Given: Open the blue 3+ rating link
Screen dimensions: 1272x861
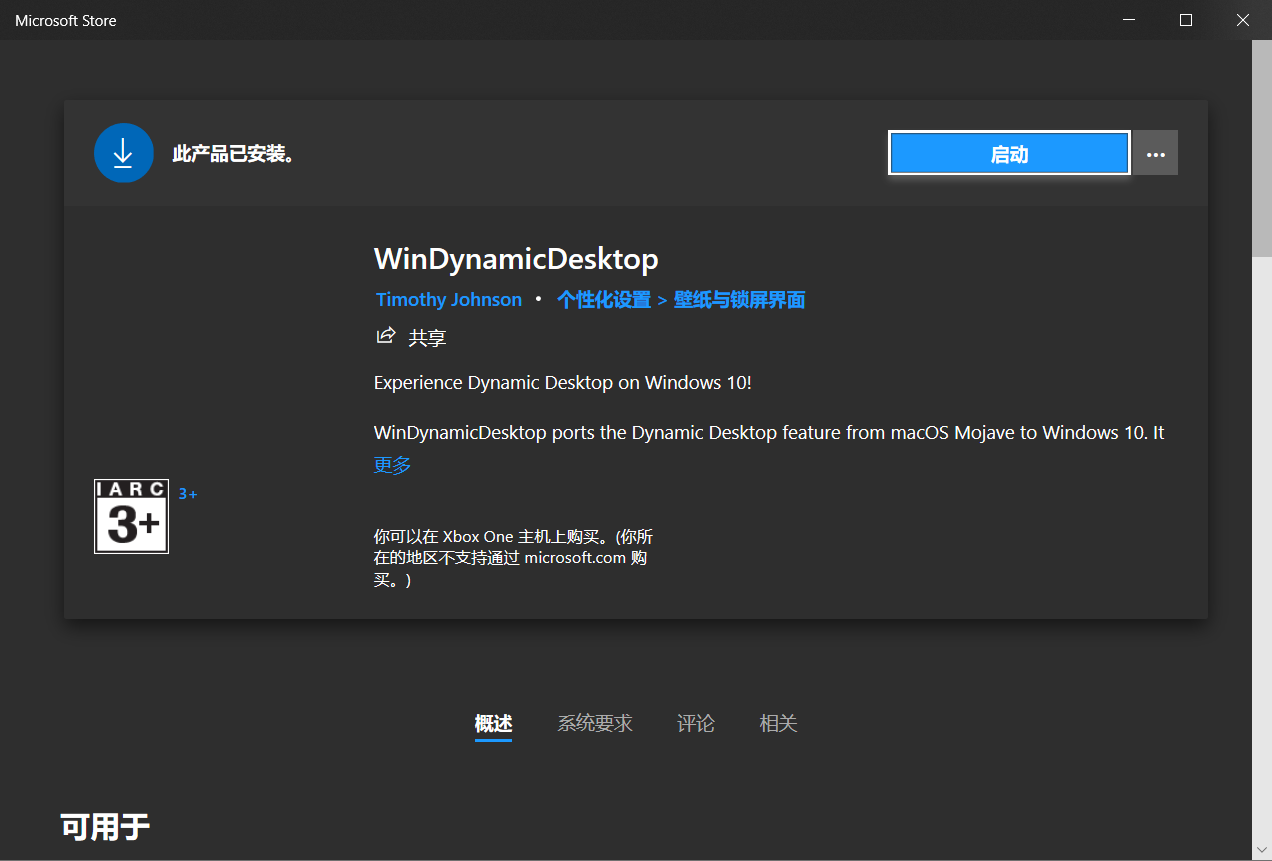Looking at the screenshot, I should 188,493.
